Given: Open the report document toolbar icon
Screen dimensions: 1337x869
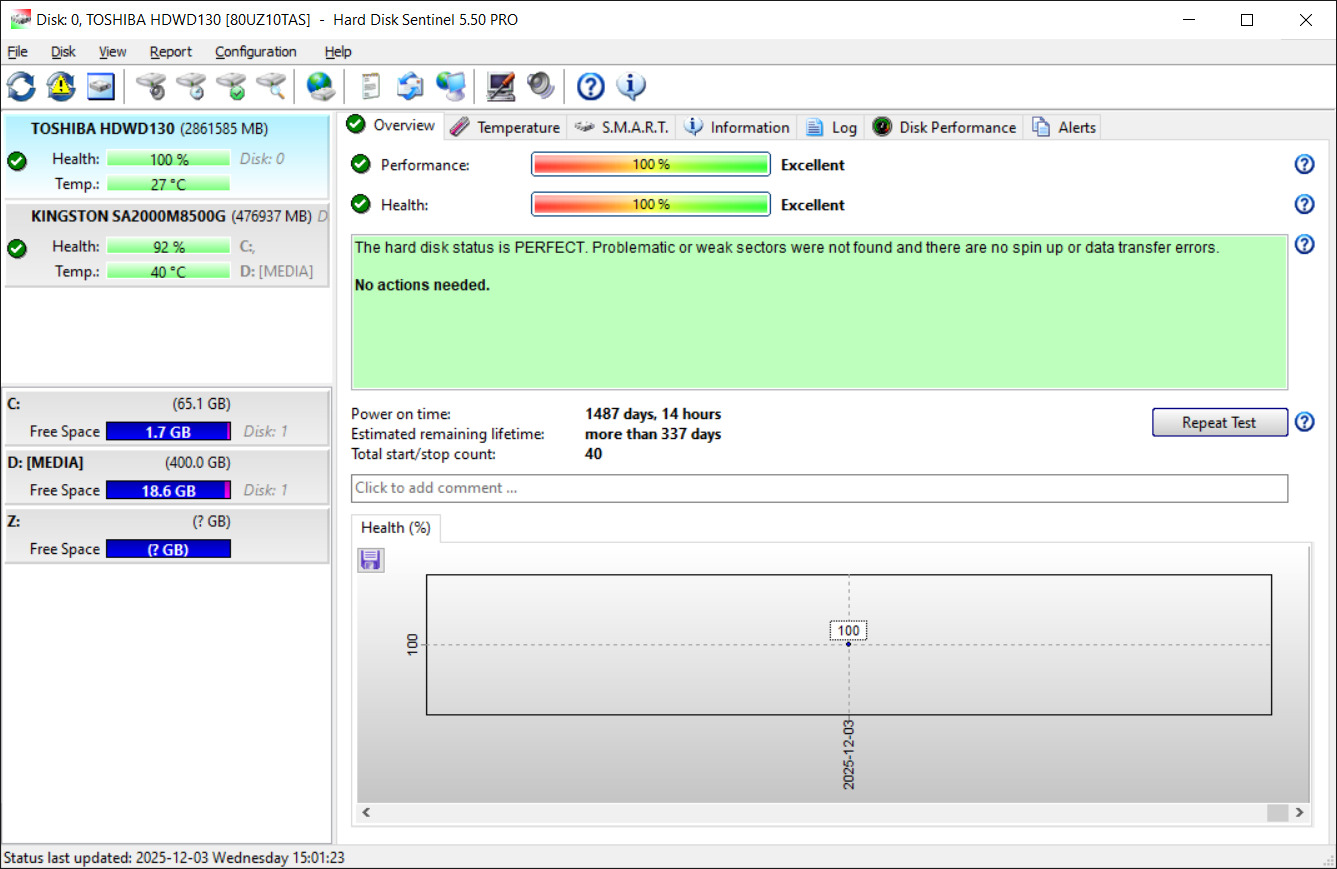Looking at the screenshot, I should pyautogui.click(x=370, y=87).
